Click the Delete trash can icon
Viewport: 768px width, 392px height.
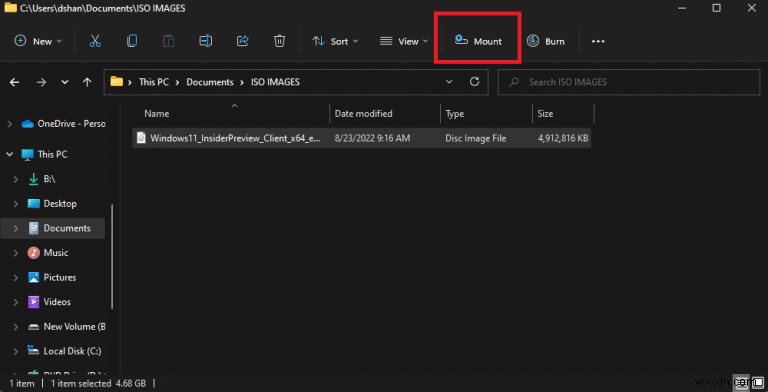(x=279, y=41)
